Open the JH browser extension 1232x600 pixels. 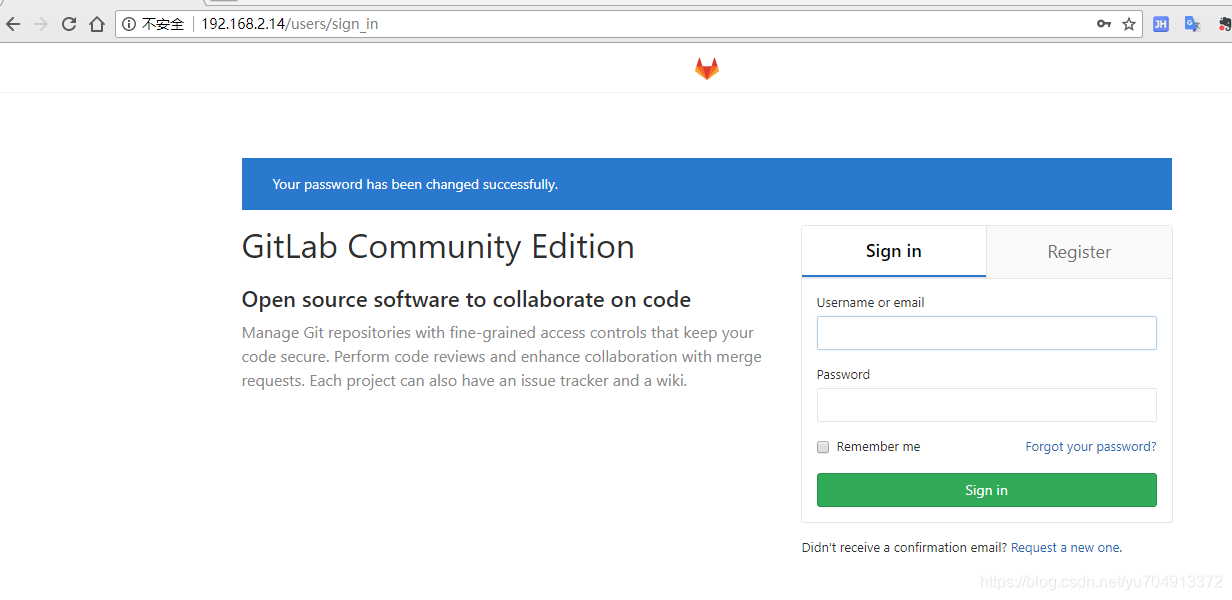[1161, 24]
